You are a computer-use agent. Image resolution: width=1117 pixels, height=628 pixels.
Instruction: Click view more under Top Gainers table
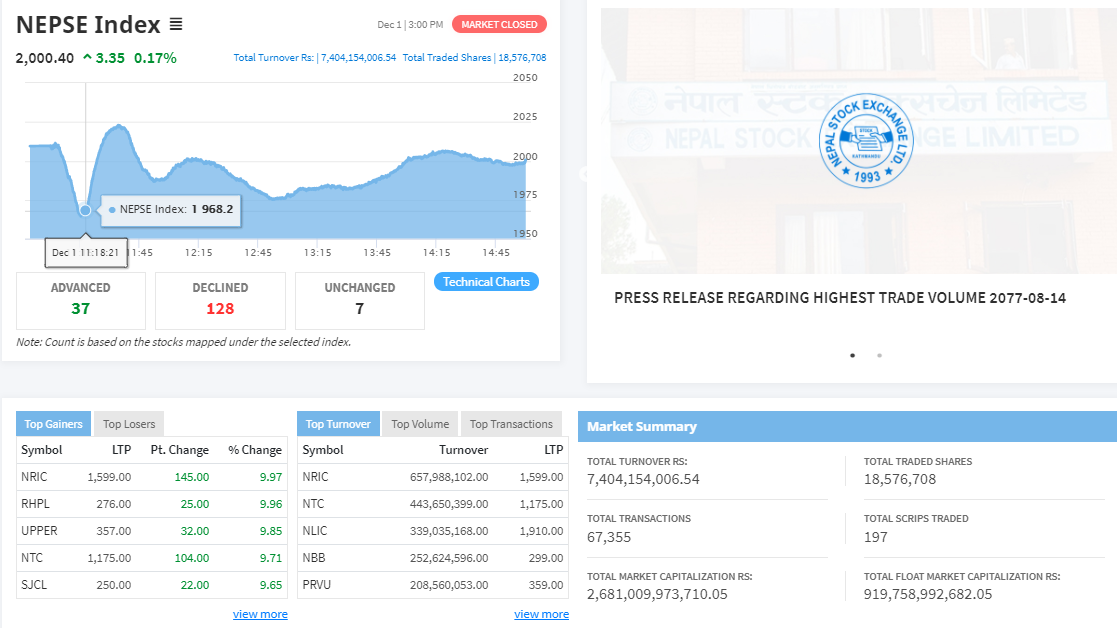click(260, 614)
